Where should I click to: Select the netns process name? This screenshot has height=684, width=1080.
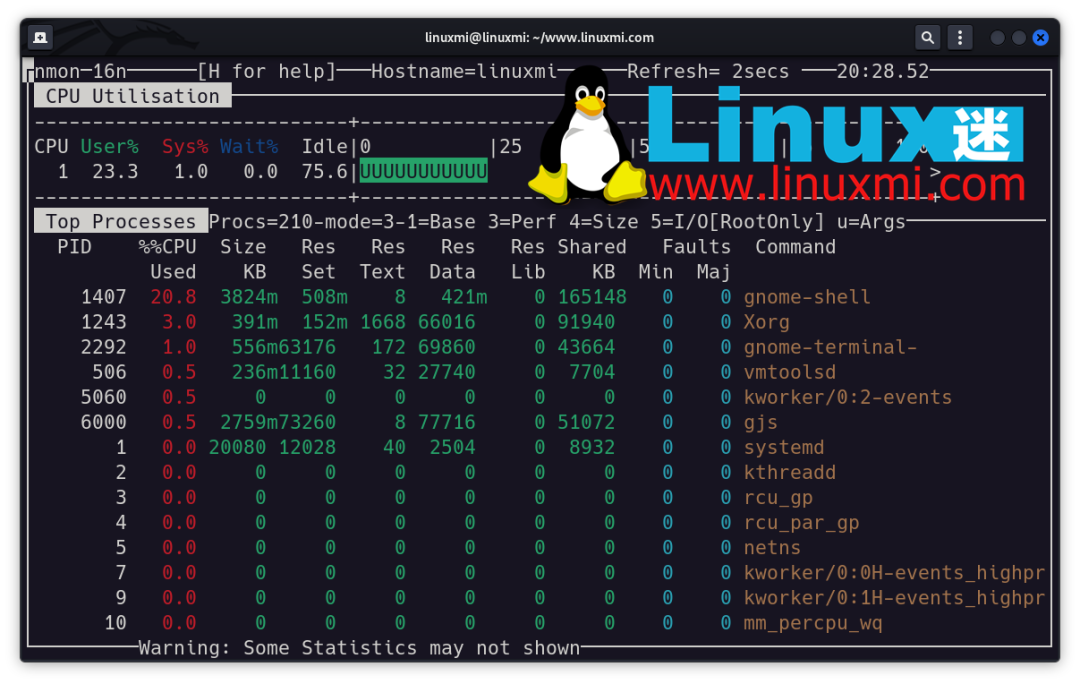[x=772, y=548]
